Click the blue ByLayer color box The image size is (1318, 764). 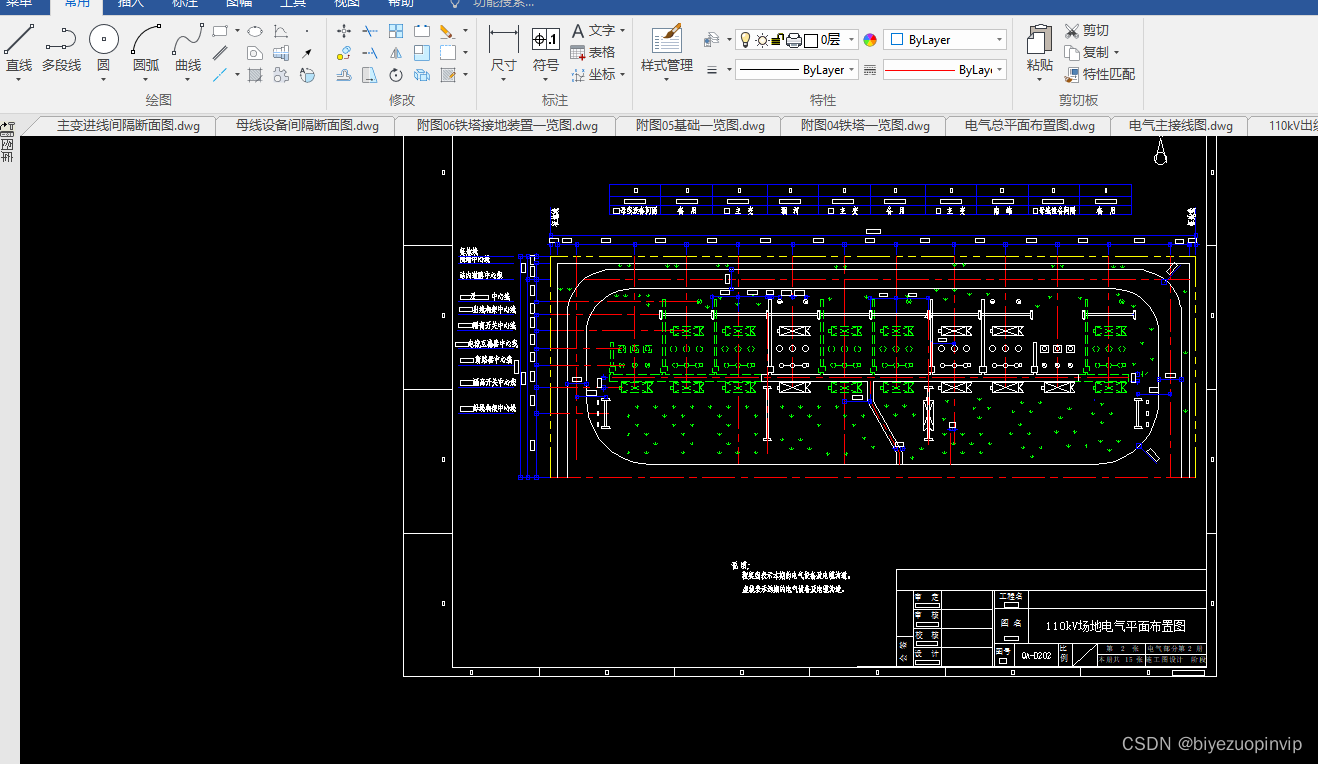click(897, 40)
